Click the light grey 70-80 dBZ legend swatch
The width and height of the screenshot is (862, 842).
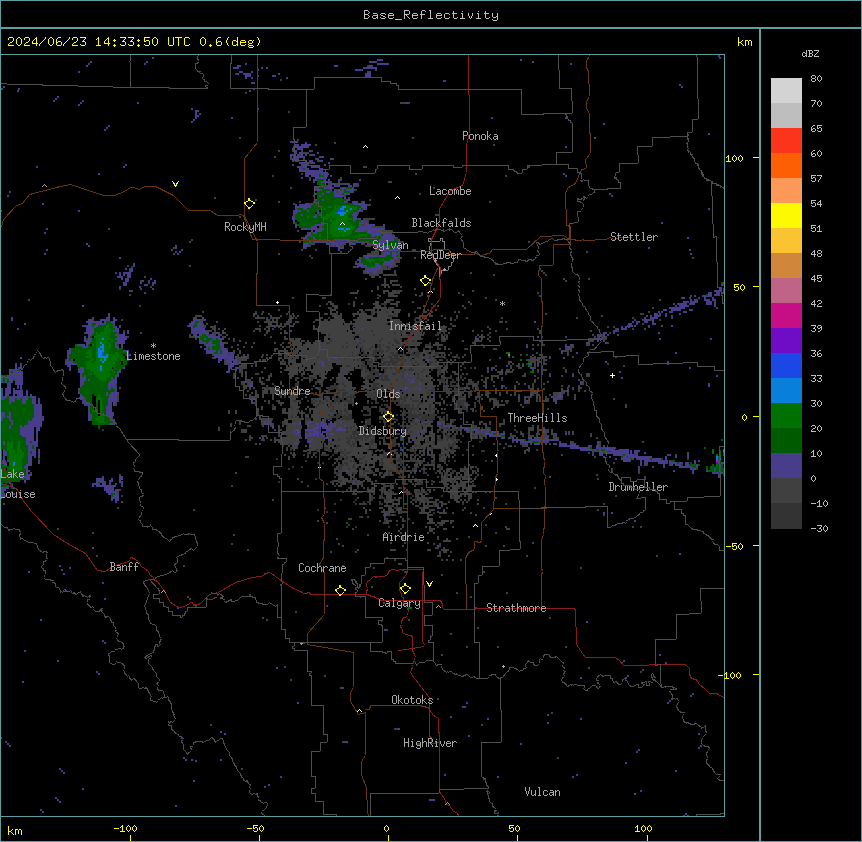786,91
